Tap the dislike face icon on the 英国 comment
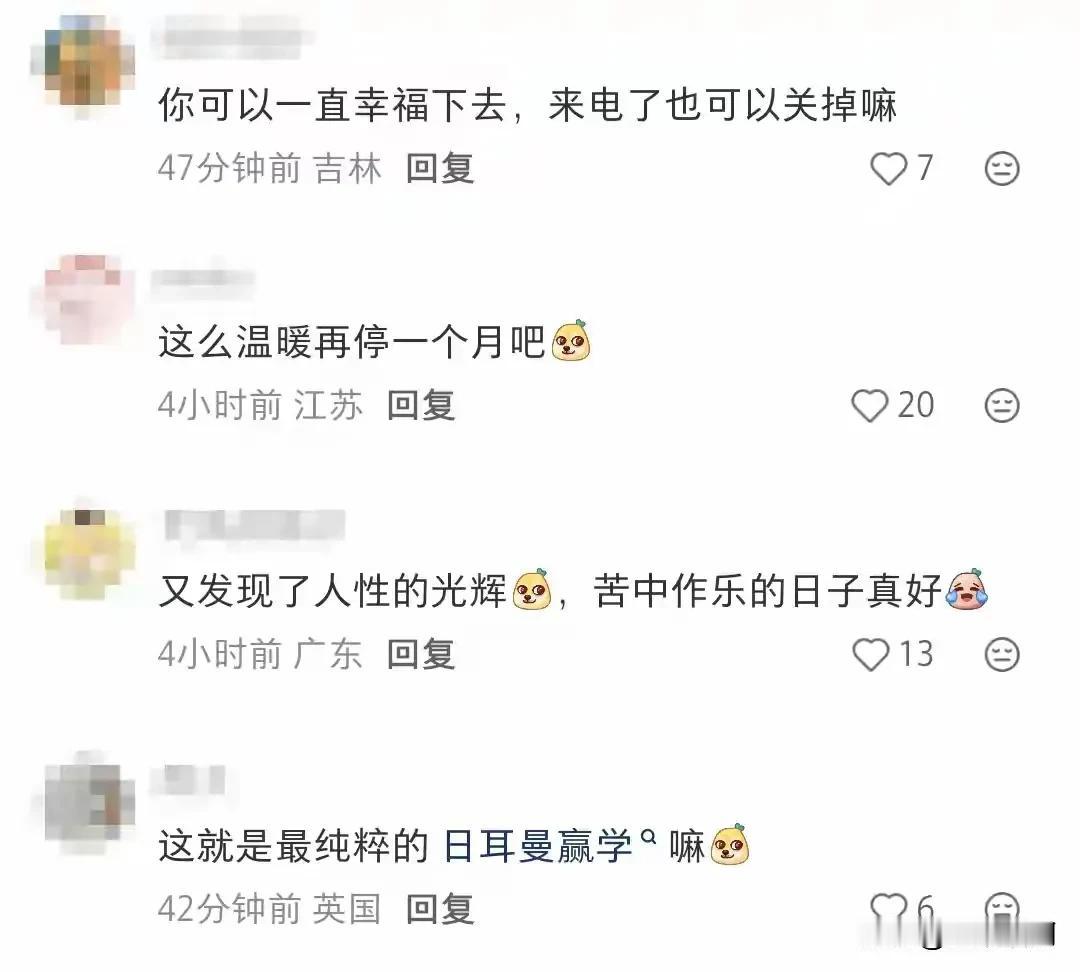This screenshot has width=1080, height=972. 1001,909
